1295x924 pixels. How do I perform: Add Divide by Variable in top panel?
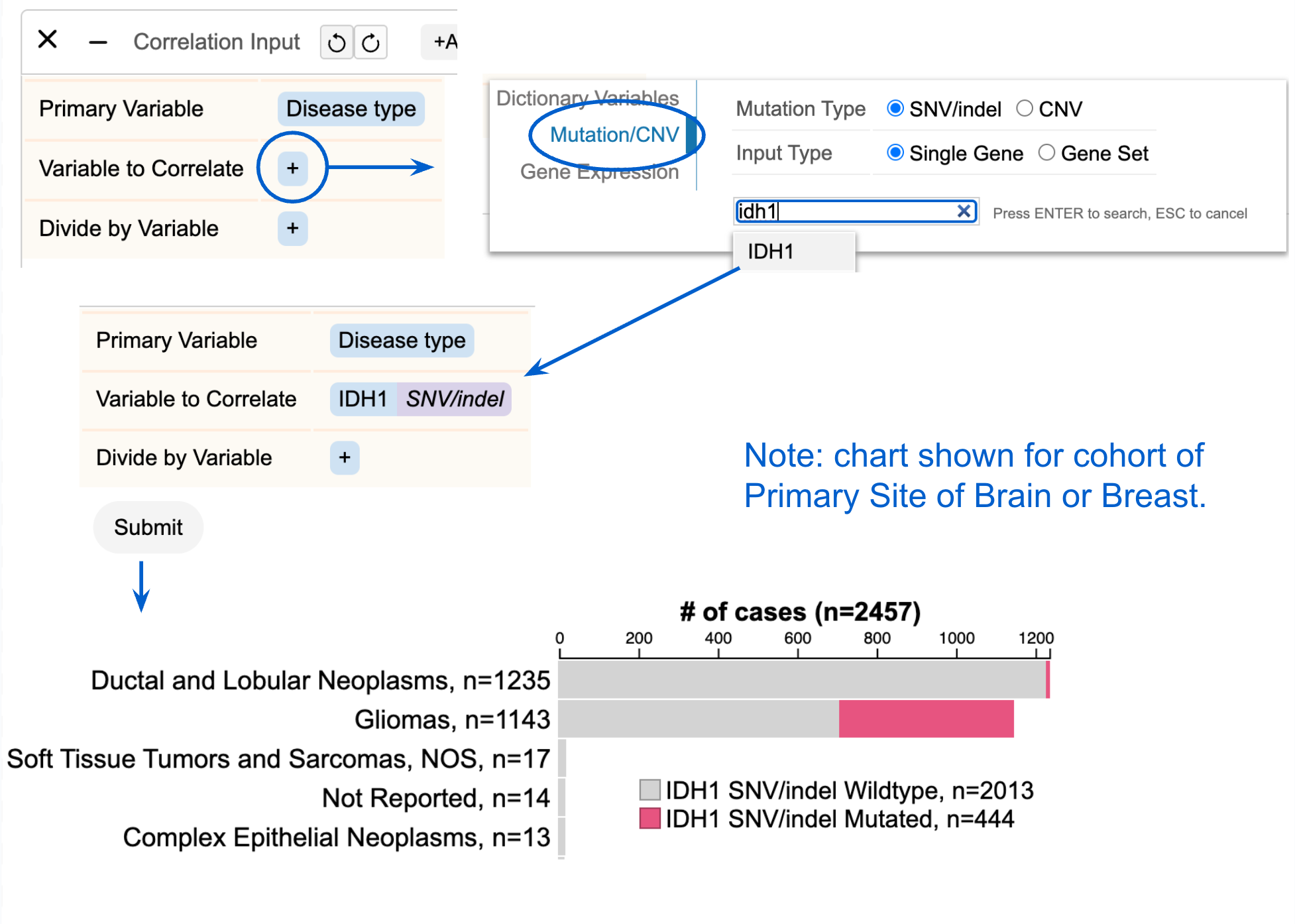pyautogui.click(x=292, y=229)
